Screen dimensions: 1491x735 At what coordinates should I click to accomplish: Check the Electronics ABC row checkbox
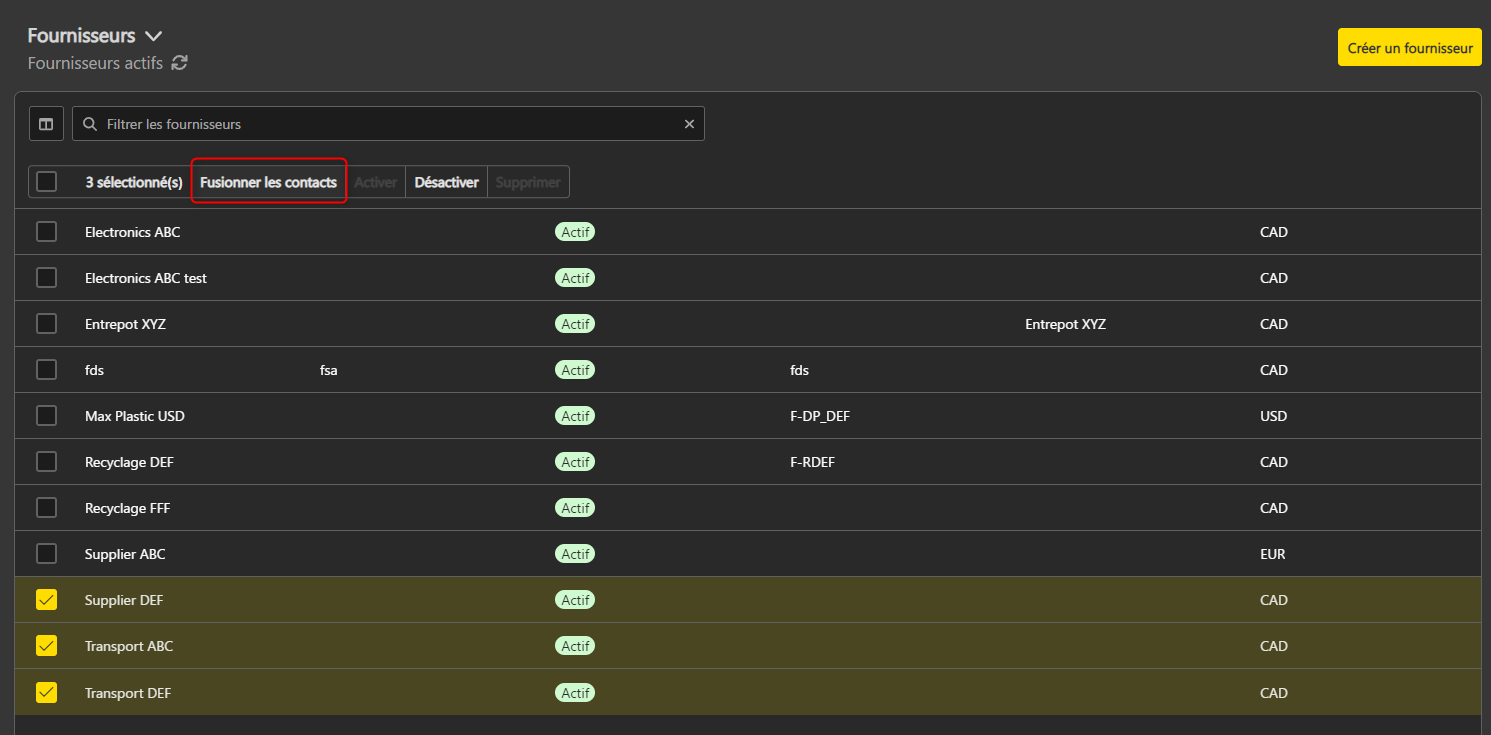[47, 232]
